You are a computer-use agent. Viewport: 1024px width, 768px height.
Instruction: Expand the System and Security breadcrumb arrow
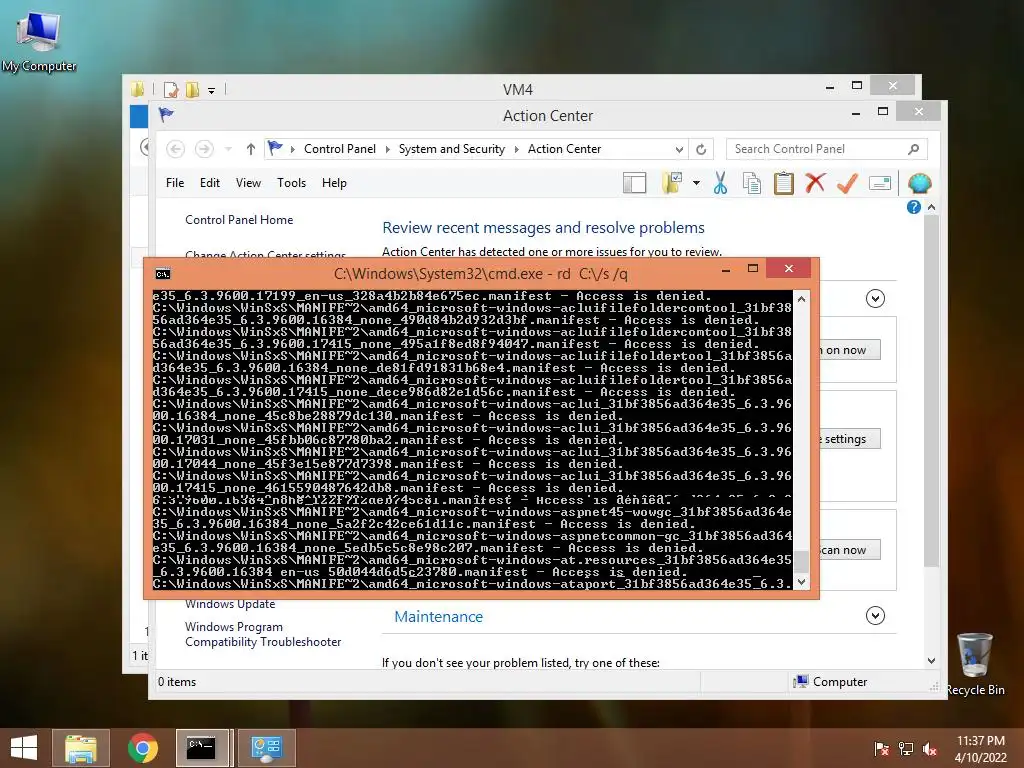click(x=517, y=150)
